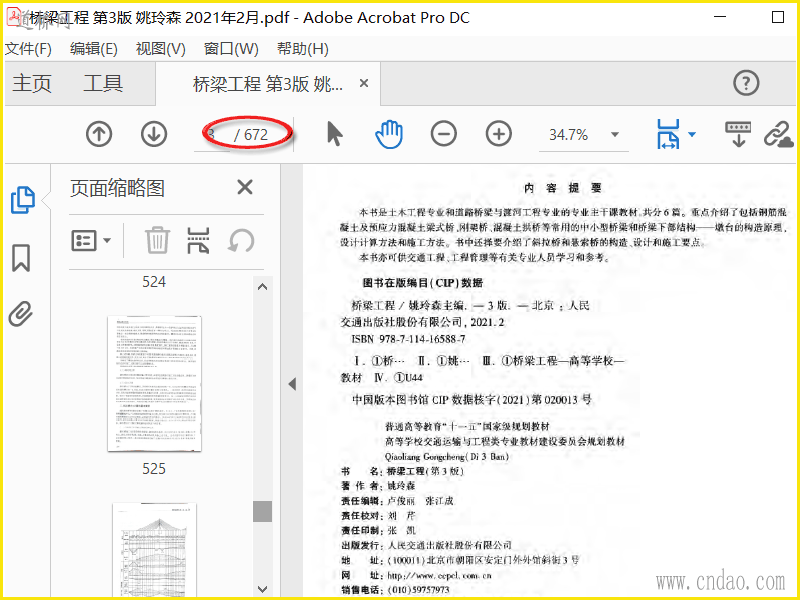Click the thumbnail panel scrollbar handle
Image resolution: width=800 pixels, height=600 pixels.
coord(262,511)
